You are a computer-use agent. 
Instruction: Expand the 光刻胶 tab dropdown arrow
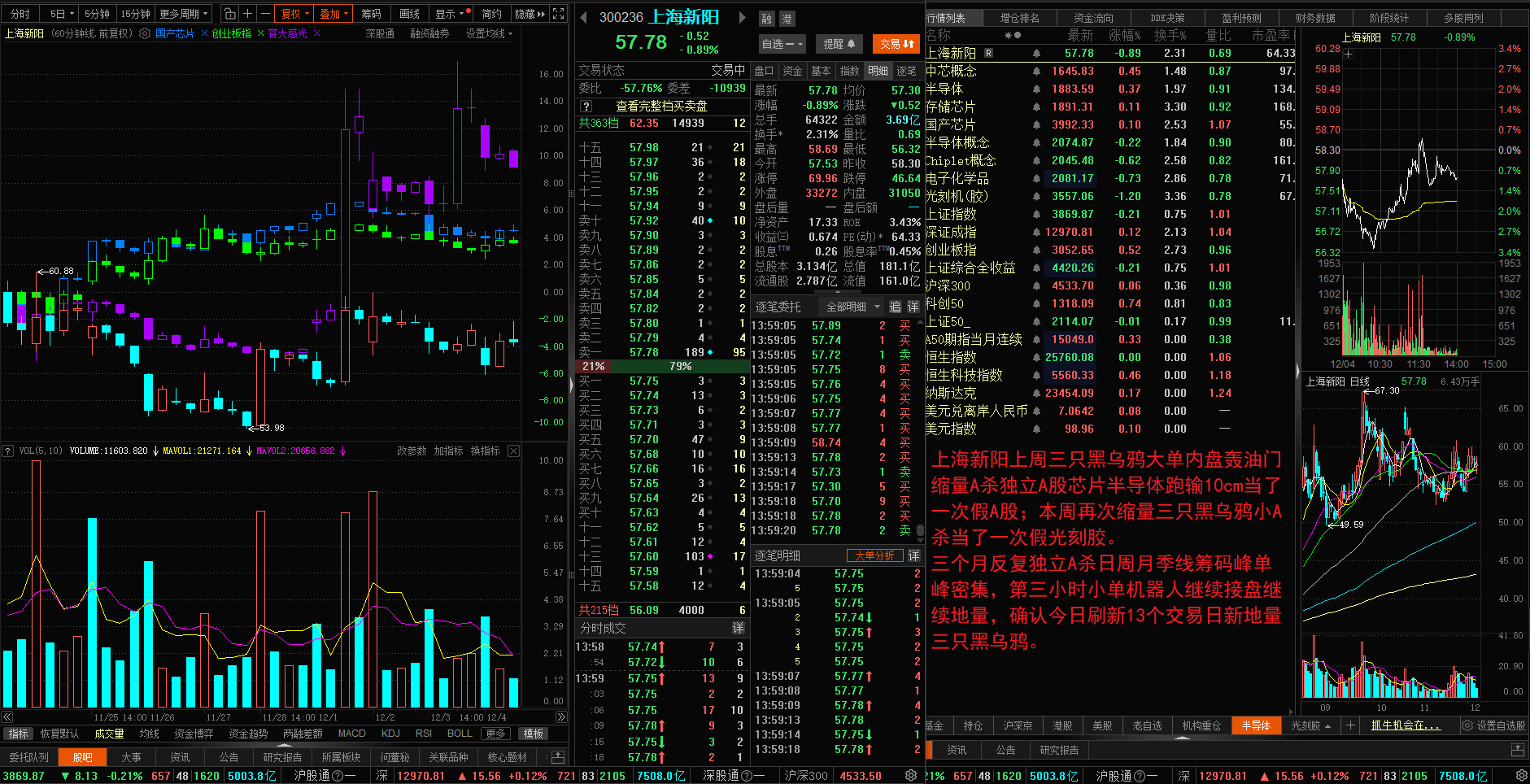click(1327, 726)
